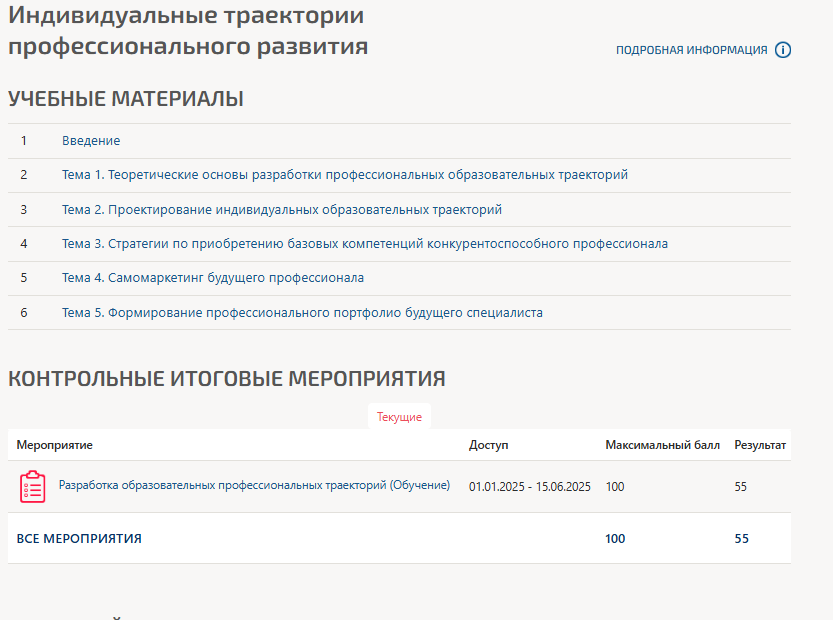Viewport: 833px width, 620px height.
Task: Select Тема 2. Проектирование индивидуальных образовательных траекторий
Action: point(281,210)
